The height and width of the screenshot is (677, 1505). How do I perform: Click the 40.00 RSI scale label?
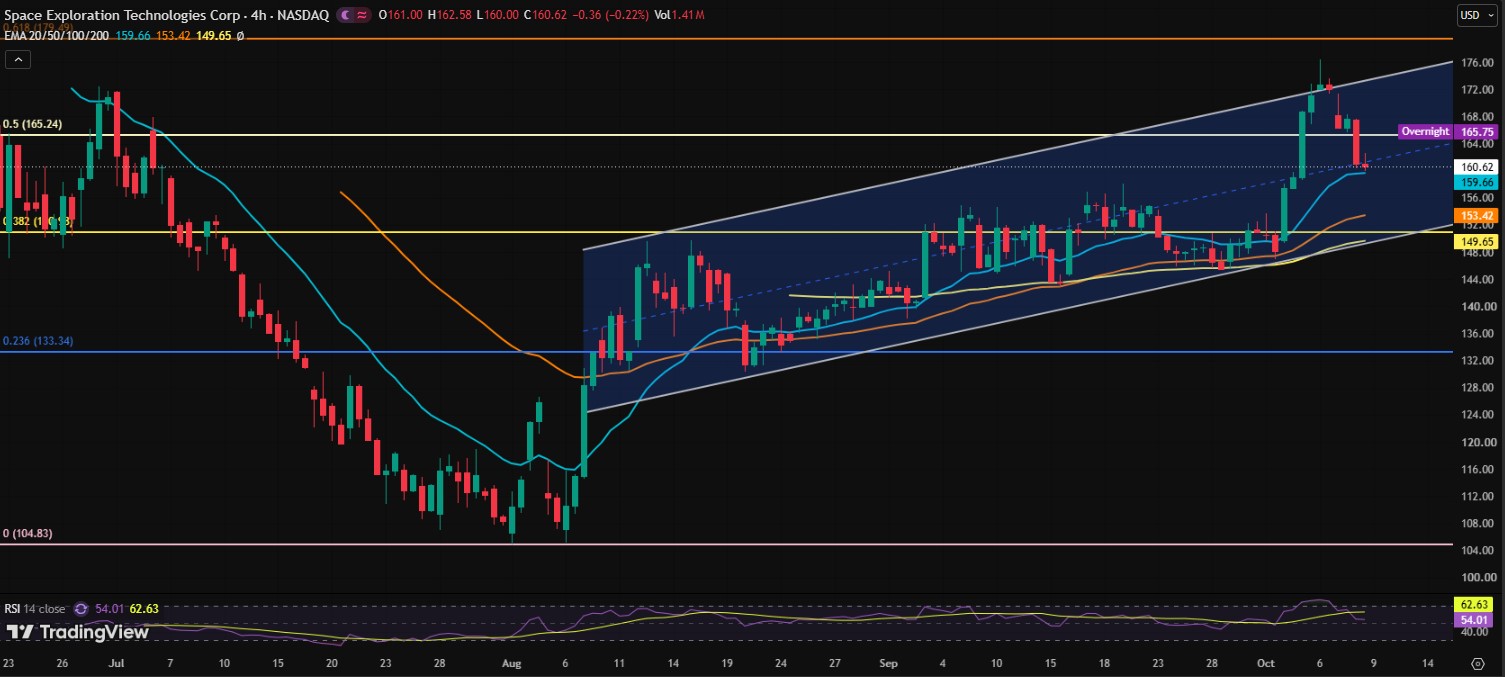point(1473,632)
